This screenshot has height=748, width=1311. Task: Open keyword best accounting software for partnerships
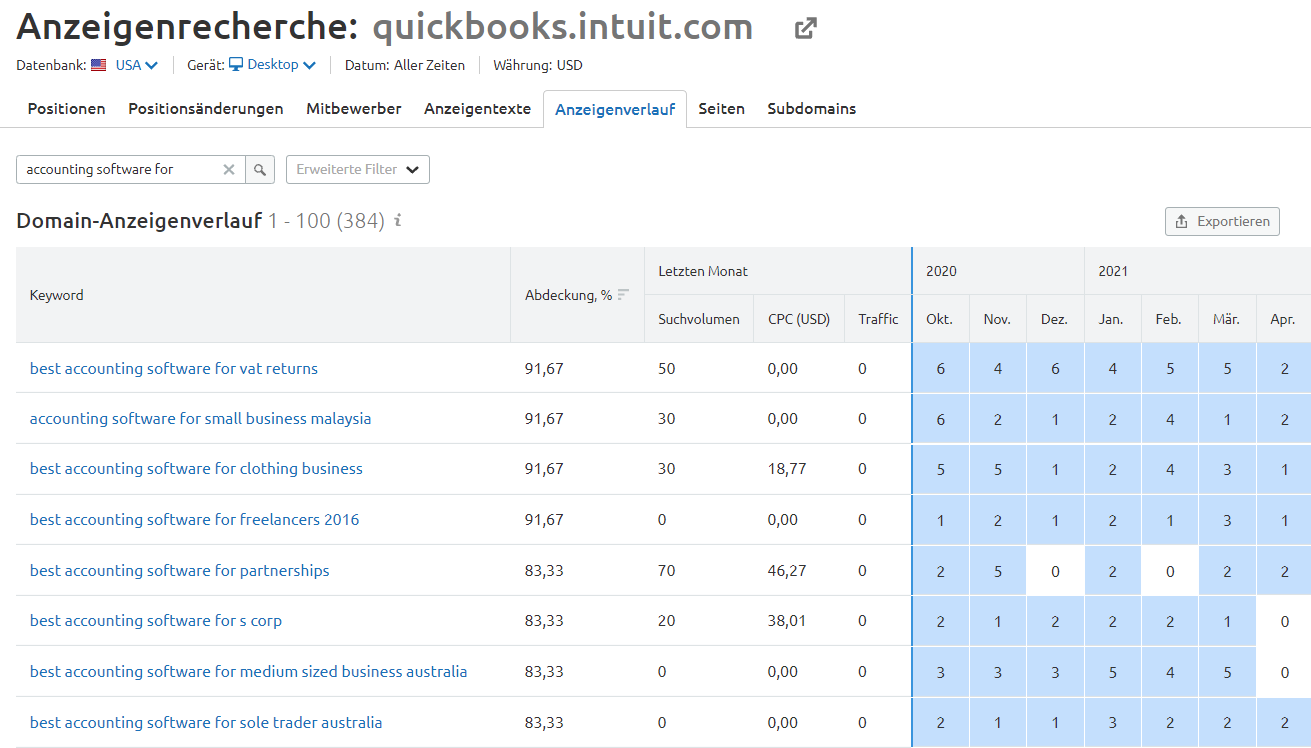180,570
